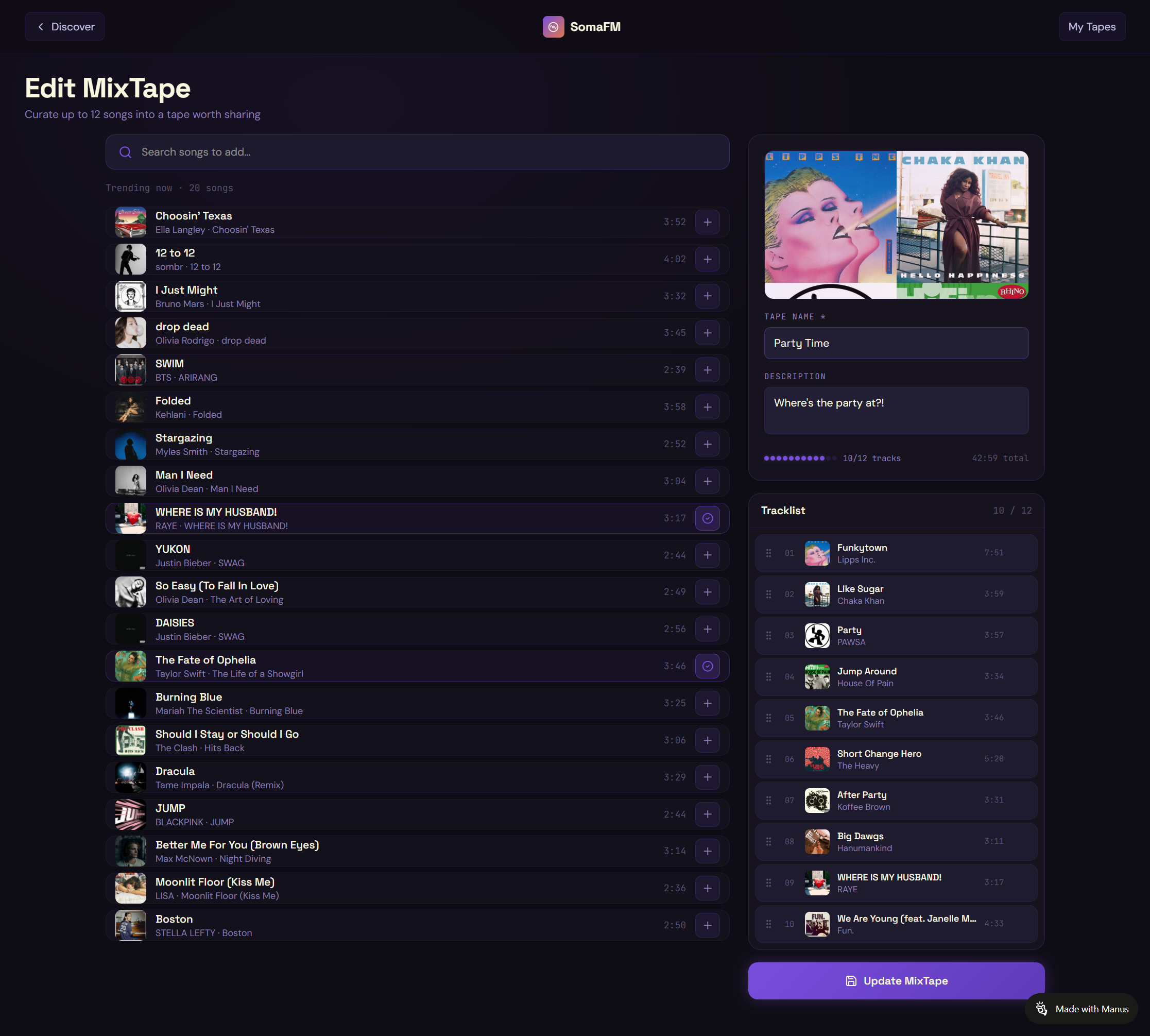Edit the Tape Name field Party Time
This screenshot has width=1150, height=1036.
click(x=896, y=343)
